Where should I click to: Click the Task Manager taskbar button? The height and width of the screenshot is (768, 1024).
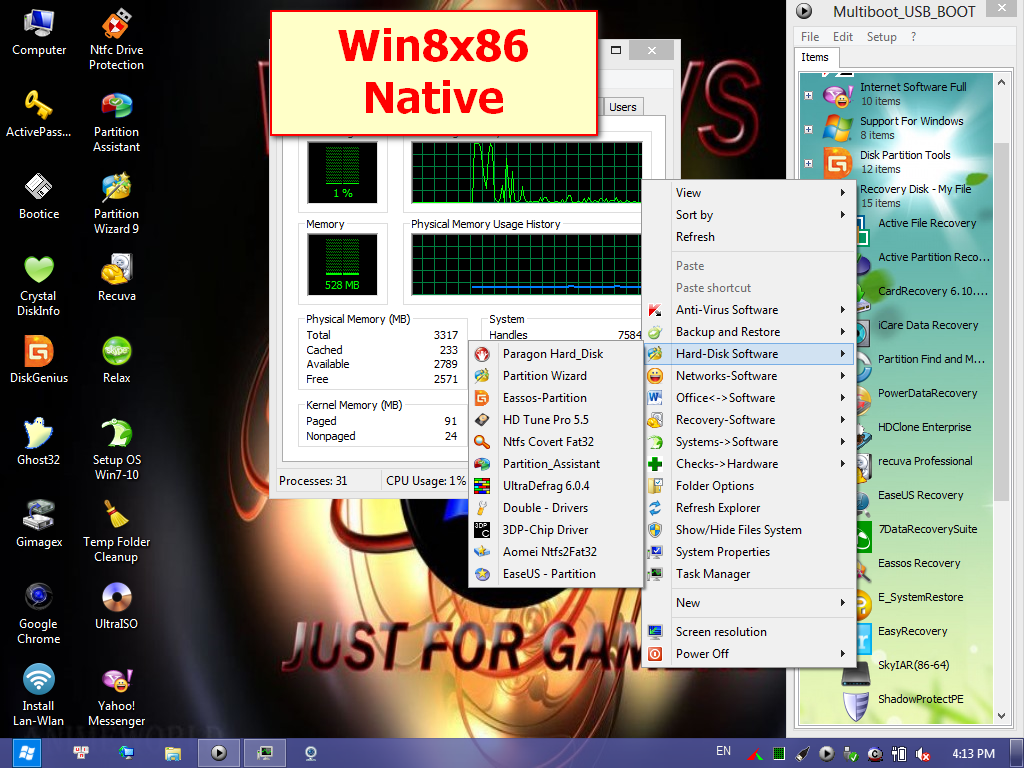[x=264, y=753]
